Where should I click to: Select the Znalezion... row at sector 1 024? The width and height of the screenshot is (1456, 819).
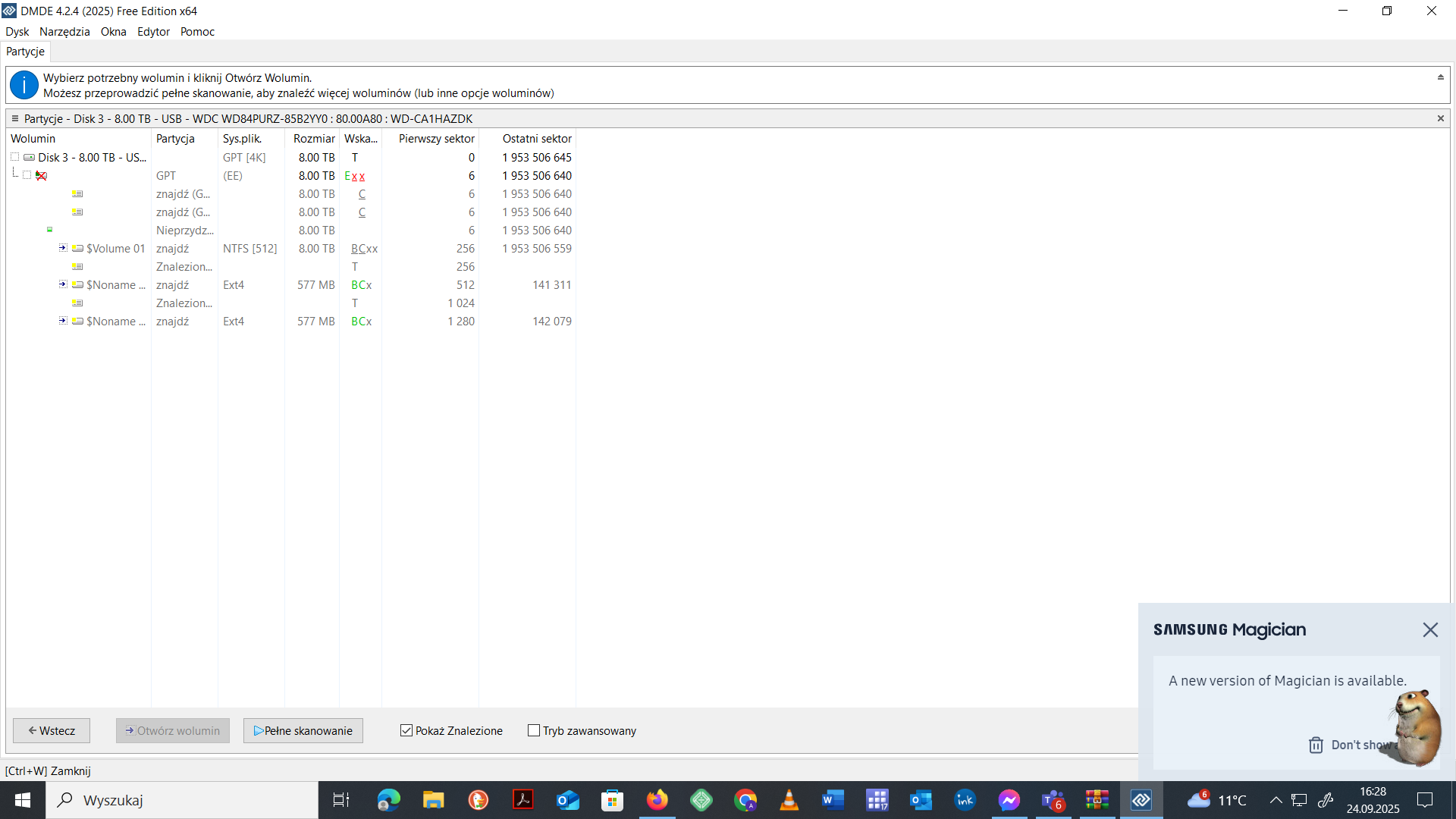[291, 303]
